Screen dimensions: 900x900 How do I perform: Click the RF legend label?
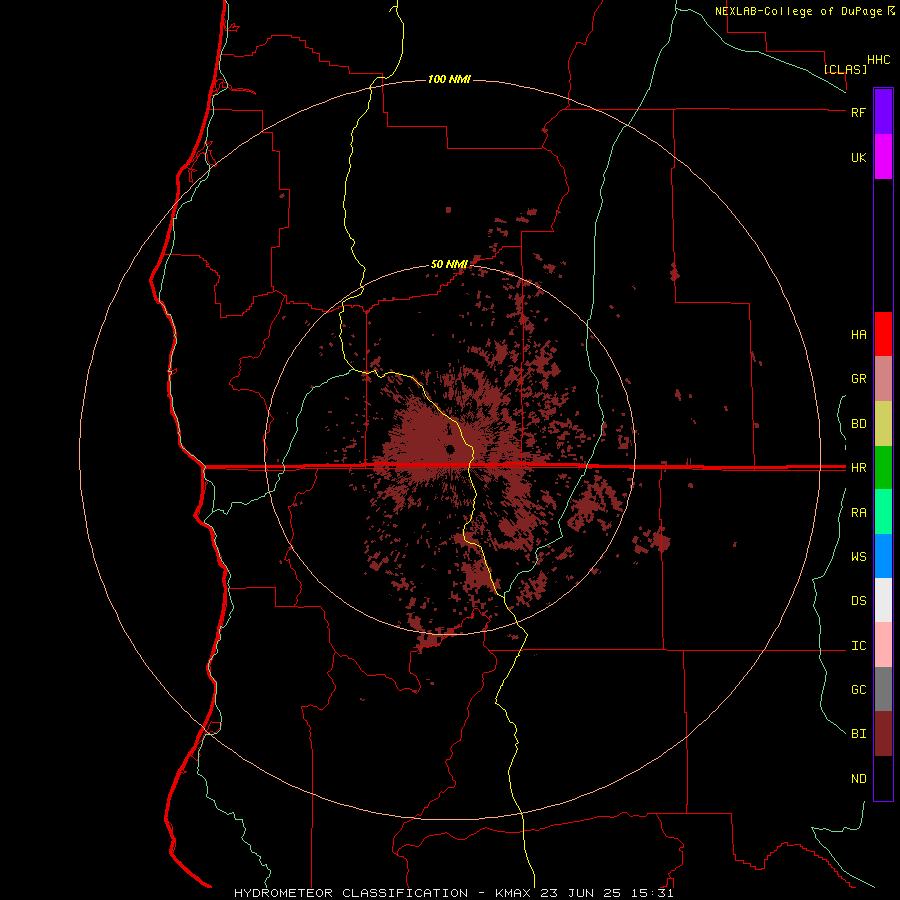tap(858, 112)
